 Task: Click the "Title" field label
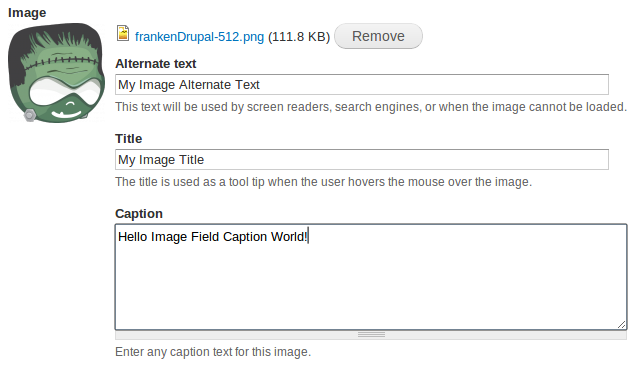click(129, 139)
